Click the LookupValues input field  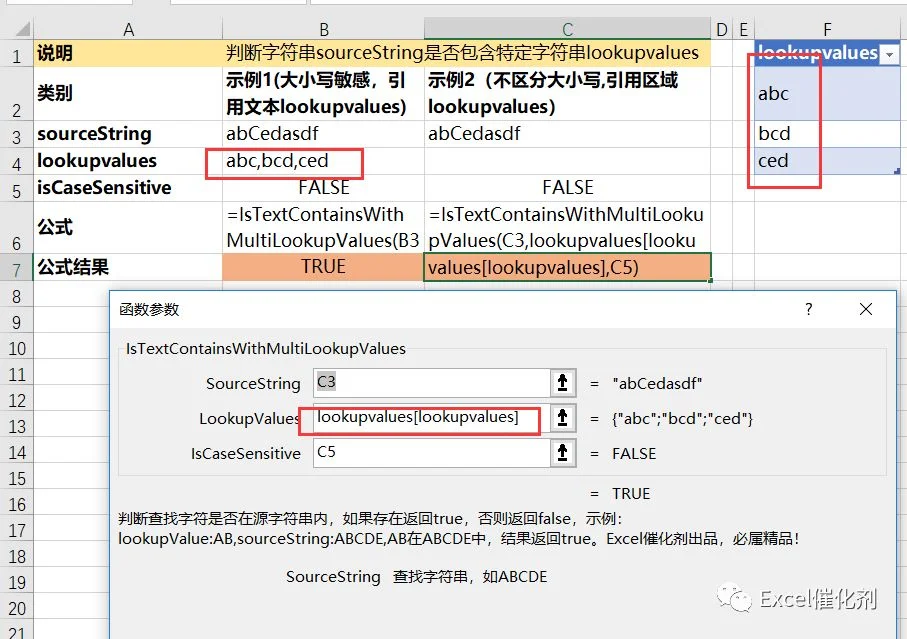[432, 418]
